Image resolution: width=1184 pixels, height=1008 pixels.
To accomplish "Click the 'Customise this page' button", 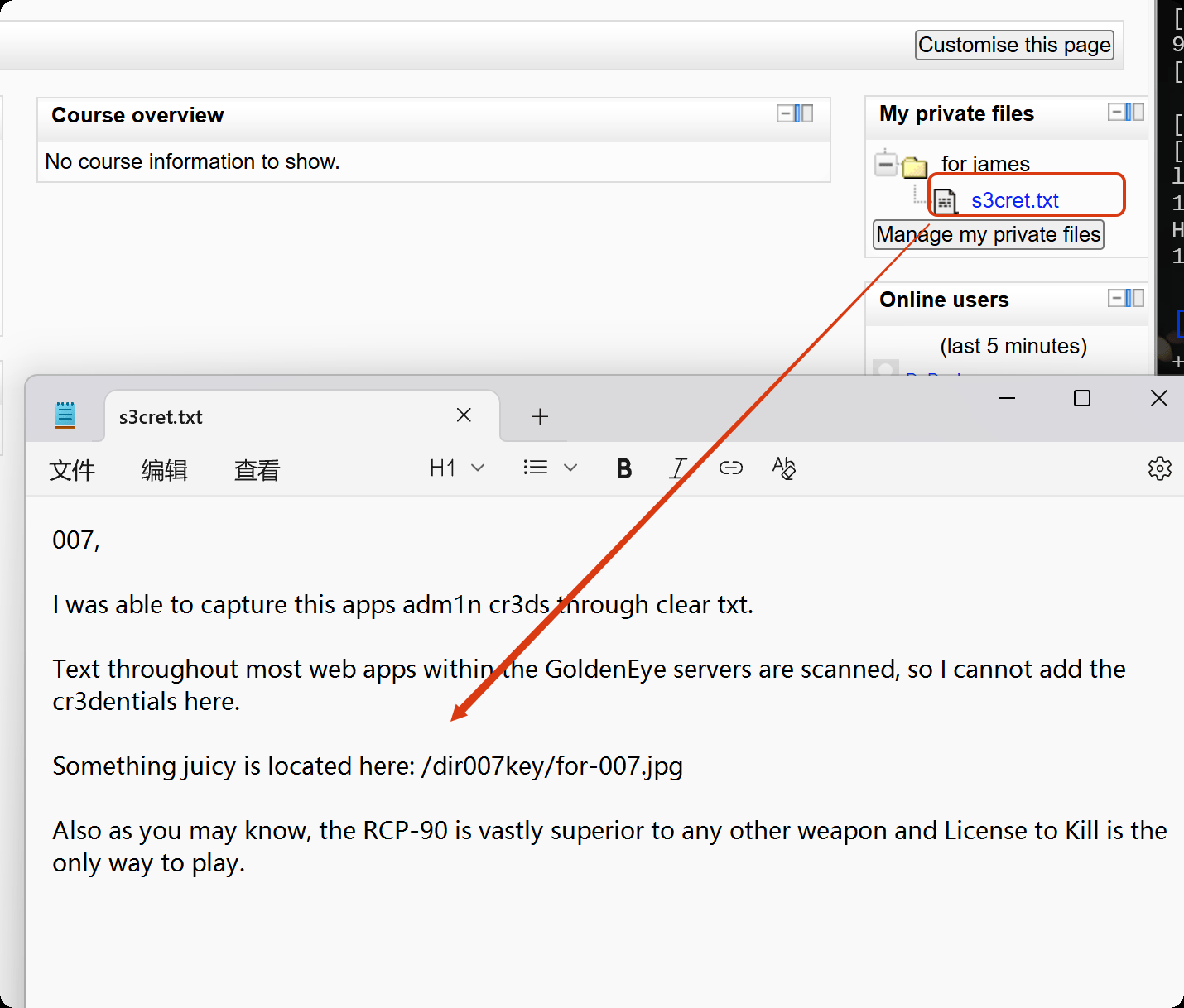I will (1014, 45).
